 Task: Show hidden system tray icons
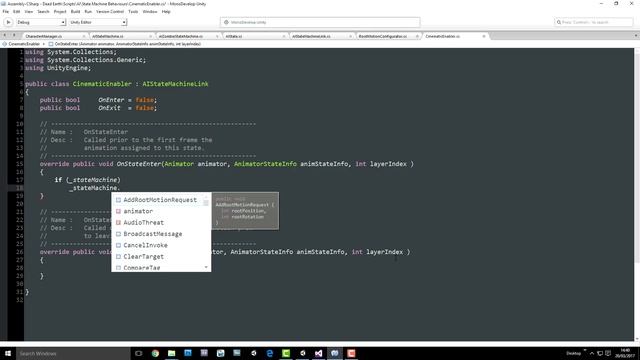tap(592, 353)
